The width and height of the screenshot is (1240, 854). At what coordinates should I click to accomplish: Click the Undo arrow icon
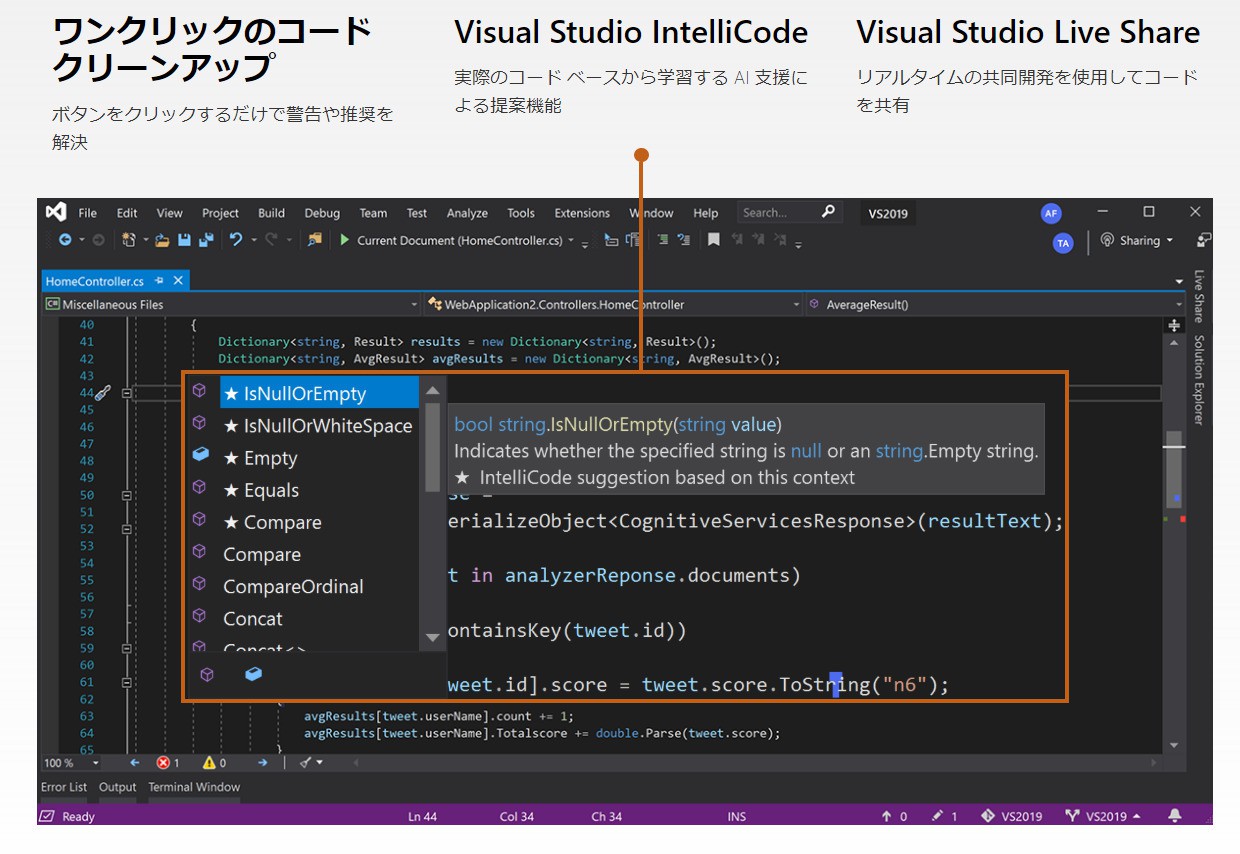point(236,240)
